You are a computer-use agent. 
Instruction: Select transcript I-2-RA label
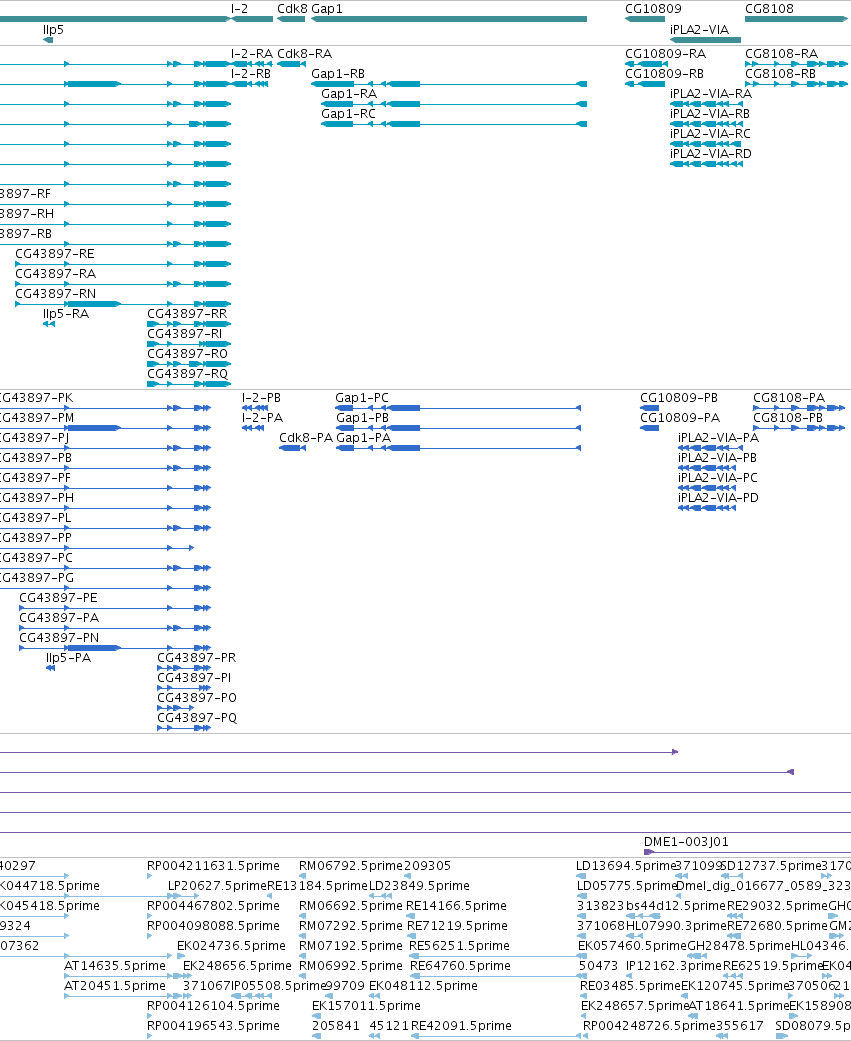[252, 54]
